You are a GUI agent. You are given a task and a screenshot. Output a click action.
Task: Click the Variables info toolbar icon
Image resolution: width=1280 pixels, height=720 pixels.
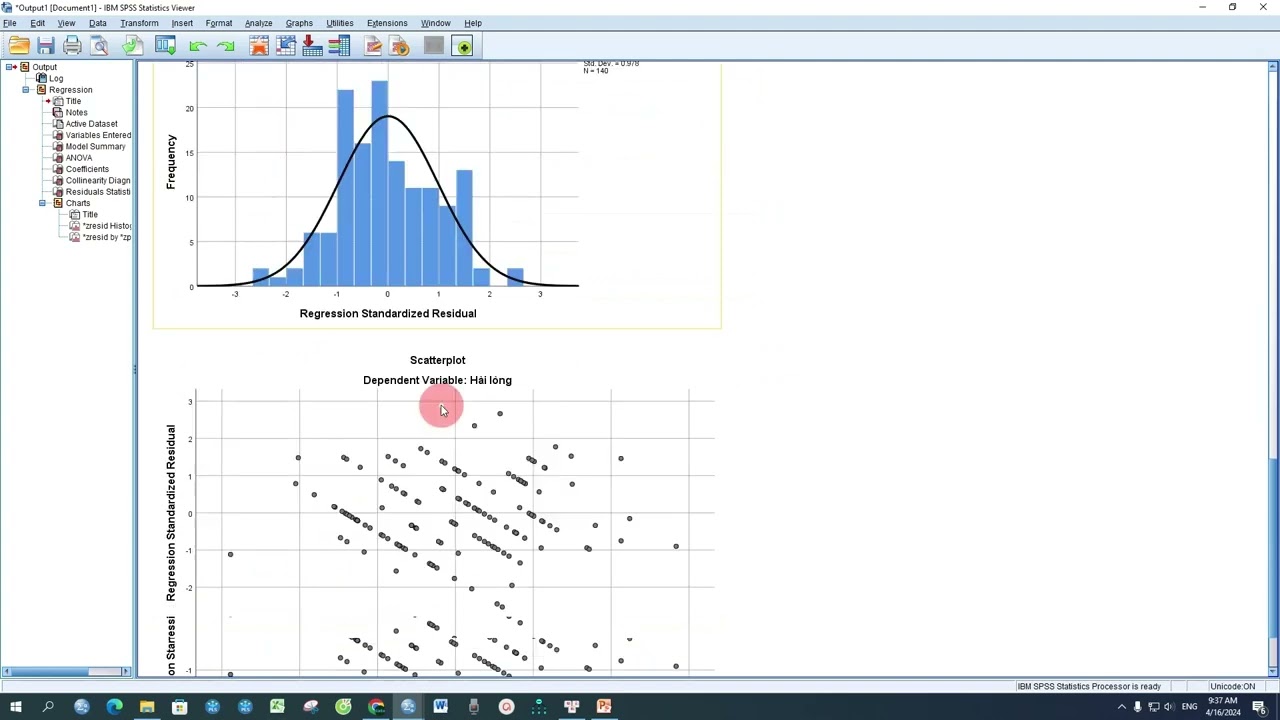(339, 46)
